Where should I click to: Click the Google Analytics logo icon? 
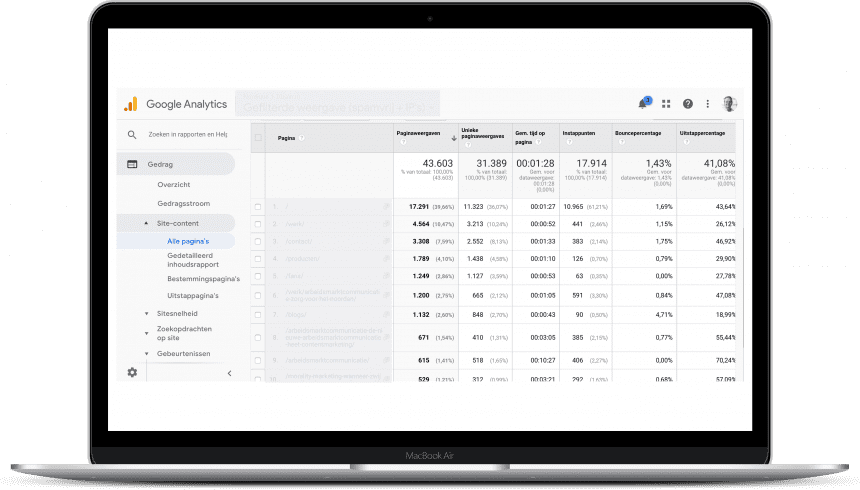tap(131, 104)
